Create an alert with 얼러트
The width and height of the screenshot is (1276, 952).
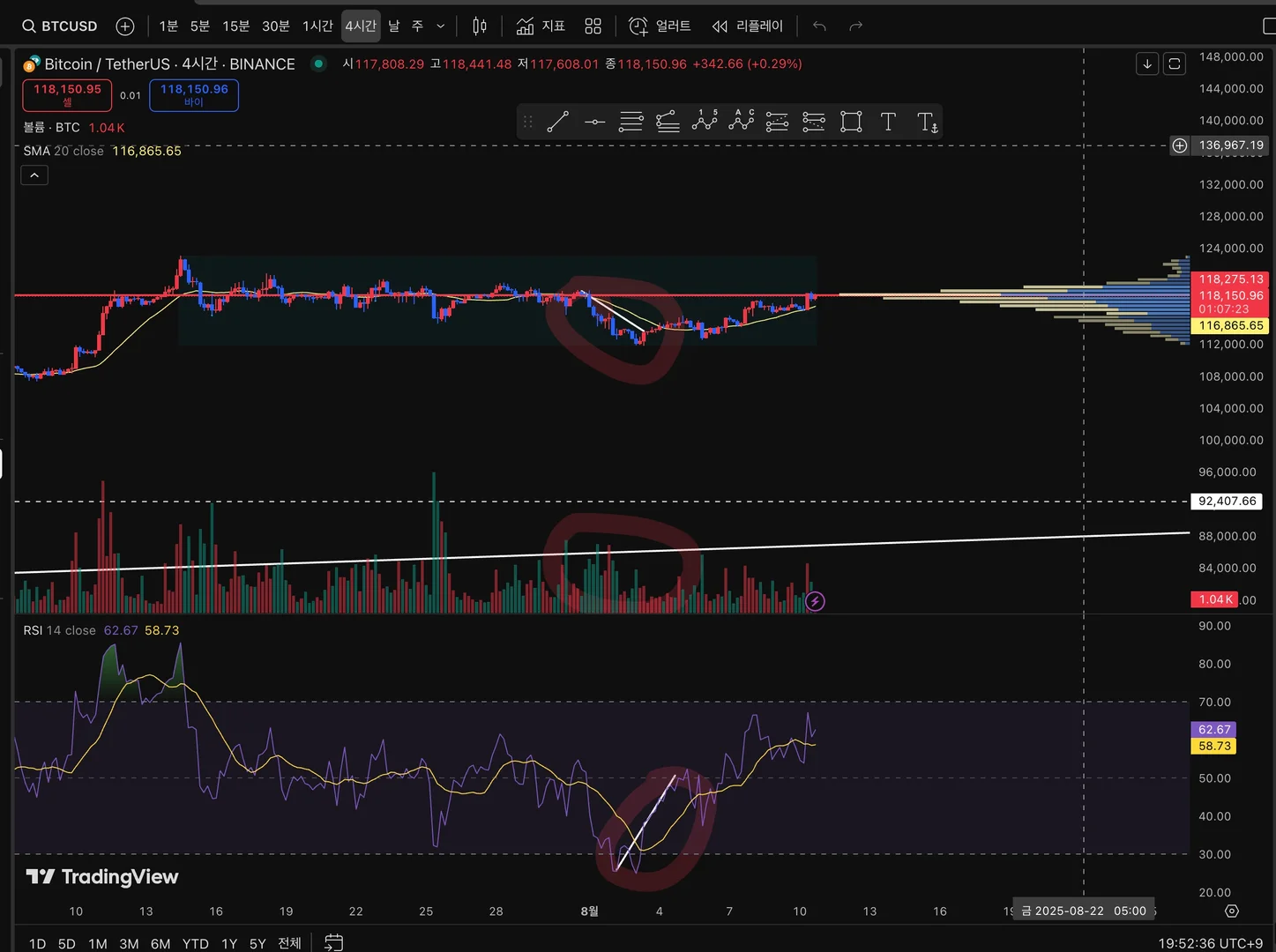(660, 26)
